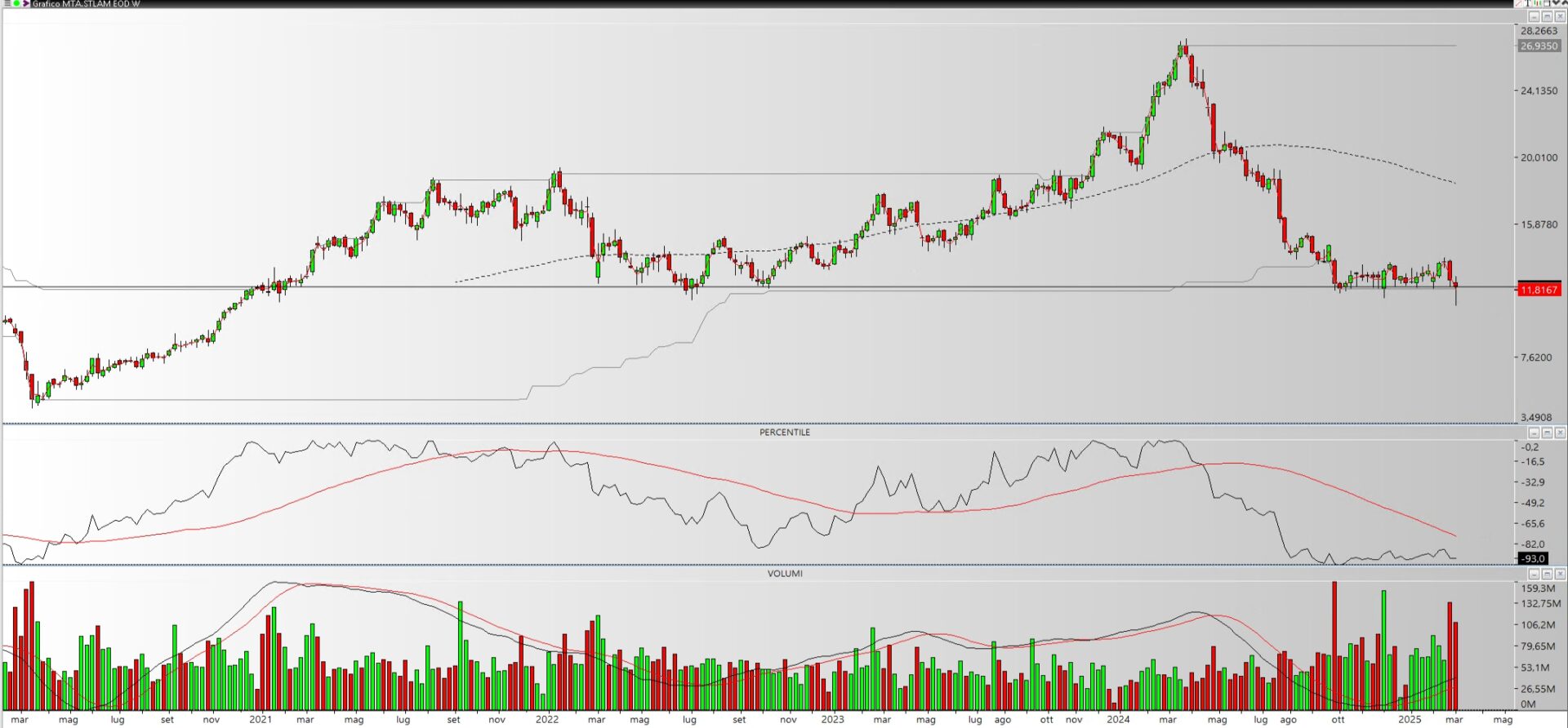Maximize the main price chart panel
Screen dimensions: 1568x728
click(x=1547, y=17)
